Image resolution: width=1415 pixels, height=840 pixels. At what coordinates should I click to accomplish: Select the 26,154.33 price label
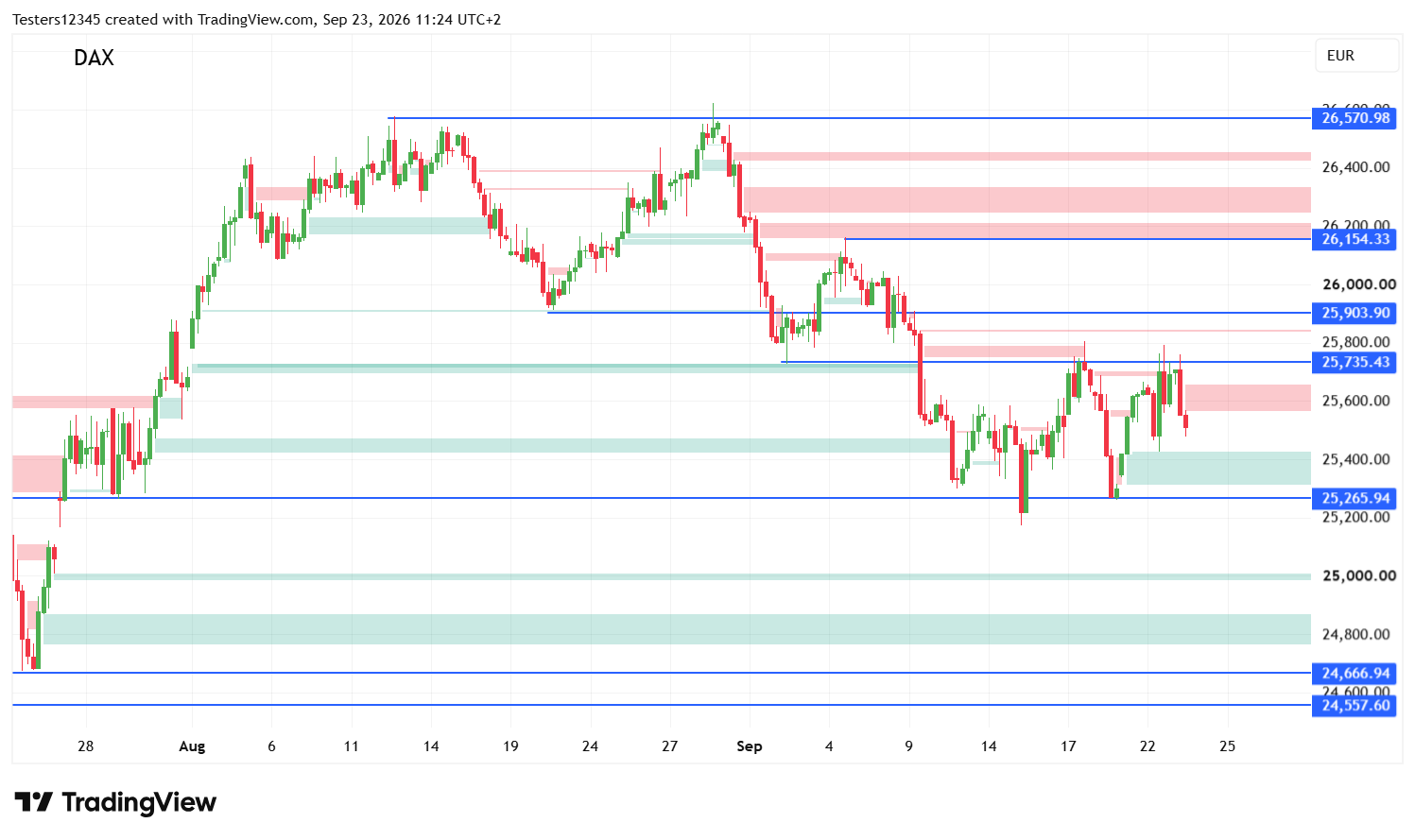[x=1354, y=239]
